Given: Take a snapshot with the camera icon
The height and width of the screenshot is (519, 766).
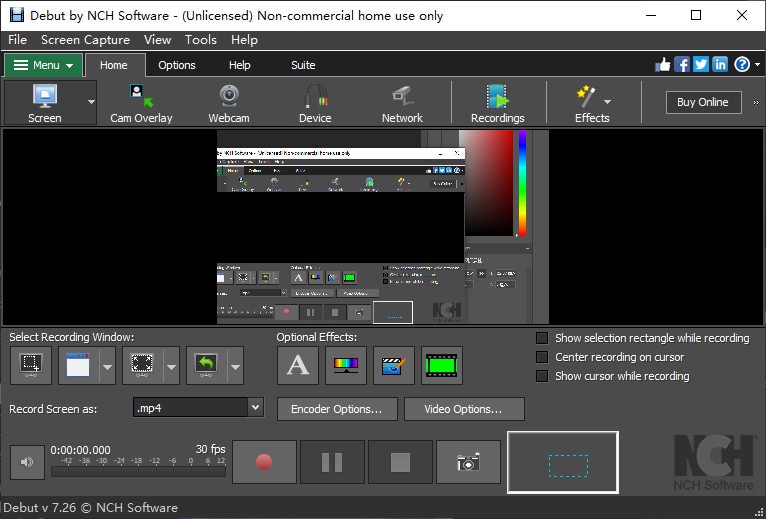Looking at the screenshot, I should click(468, 462).
